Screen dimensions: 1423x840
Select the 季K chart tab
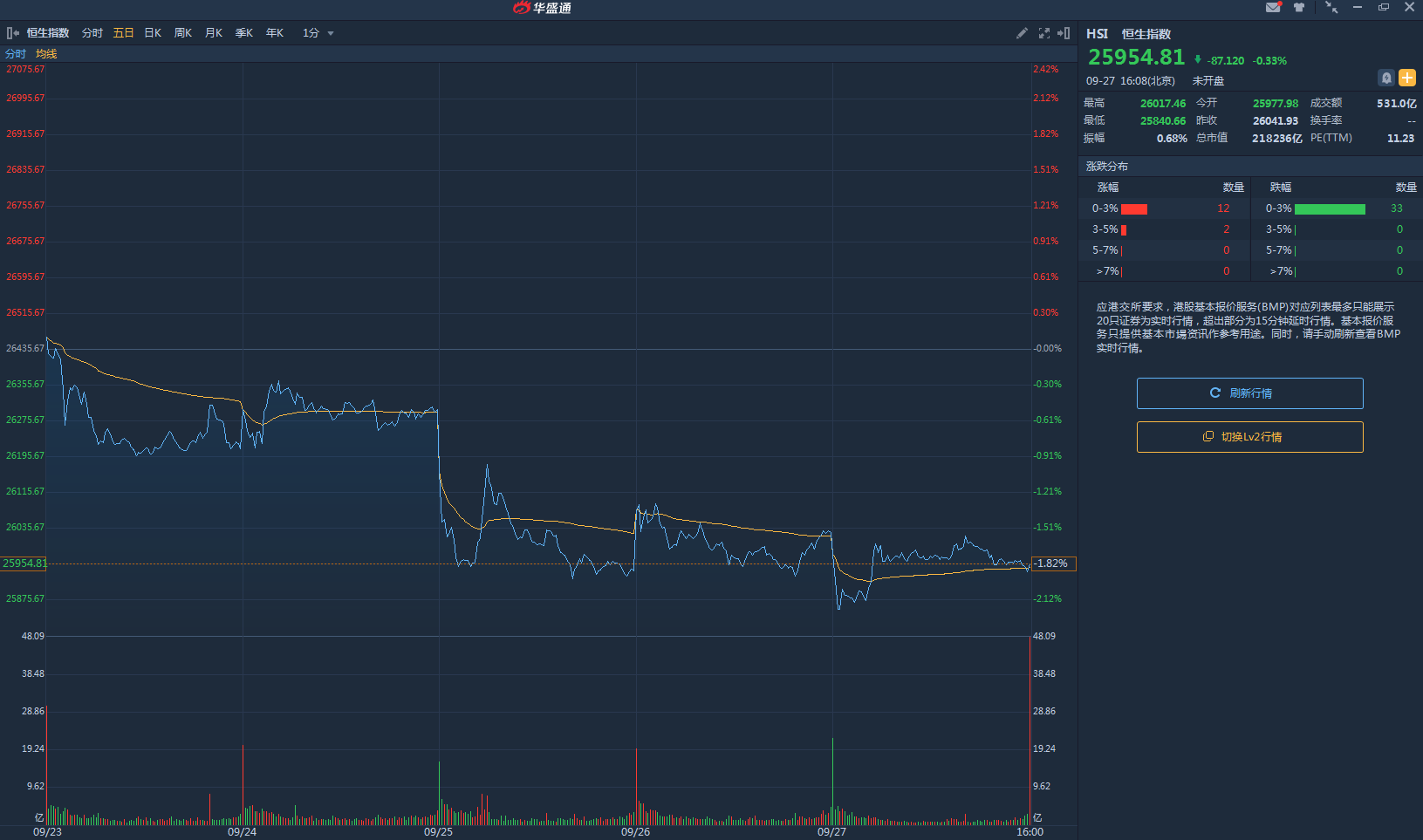click(244, 33)
